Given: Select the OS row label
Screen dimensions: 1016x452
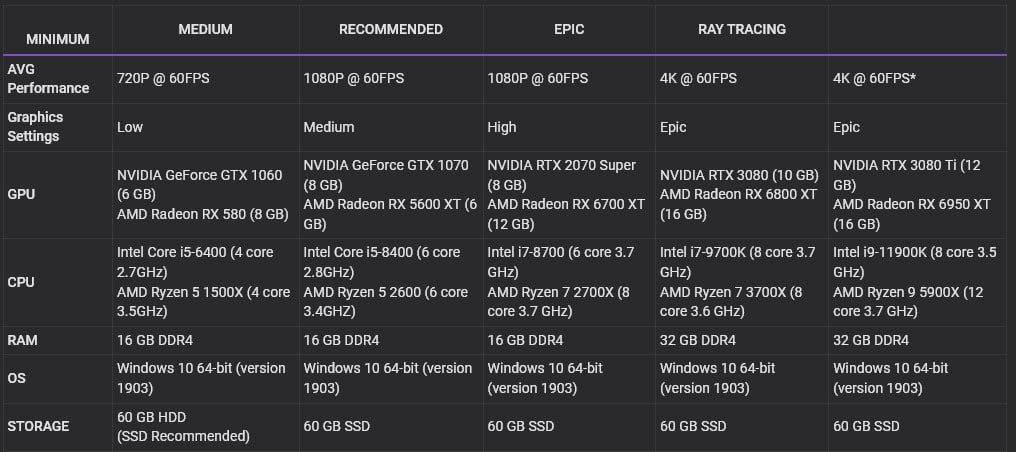Looking at the screenshot, I should point(17,378).
